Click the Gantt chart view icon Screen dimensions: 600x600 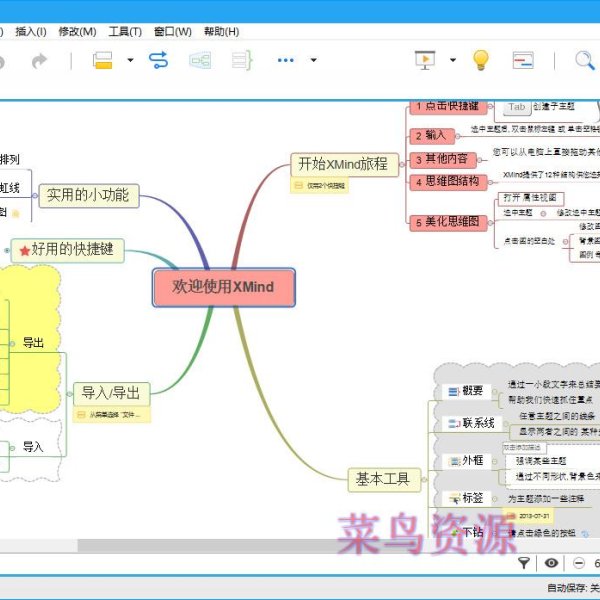(523, 60)
